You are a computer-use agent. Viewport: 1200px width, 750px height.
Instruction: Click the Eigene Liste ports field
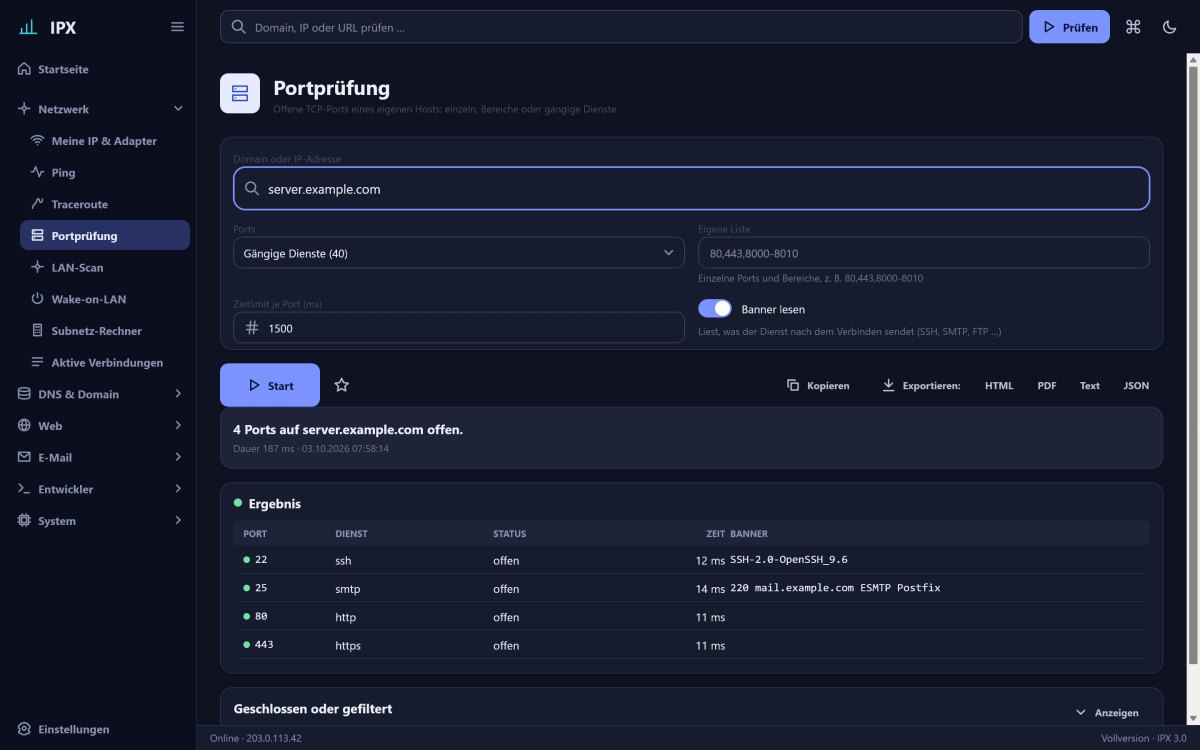(x=924, y=253)
